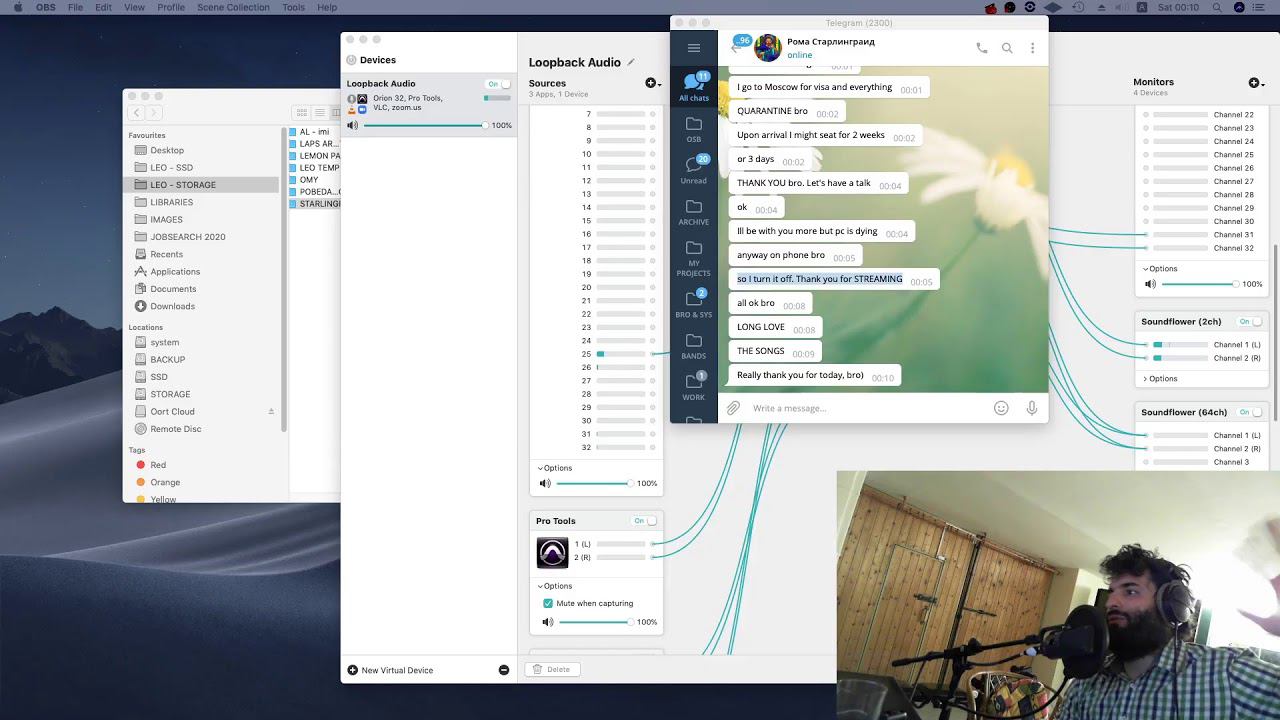This screenshot has height=720, width=1280.
Task: Open All chats in Telegram sidebar
Action: pos(694,87)
